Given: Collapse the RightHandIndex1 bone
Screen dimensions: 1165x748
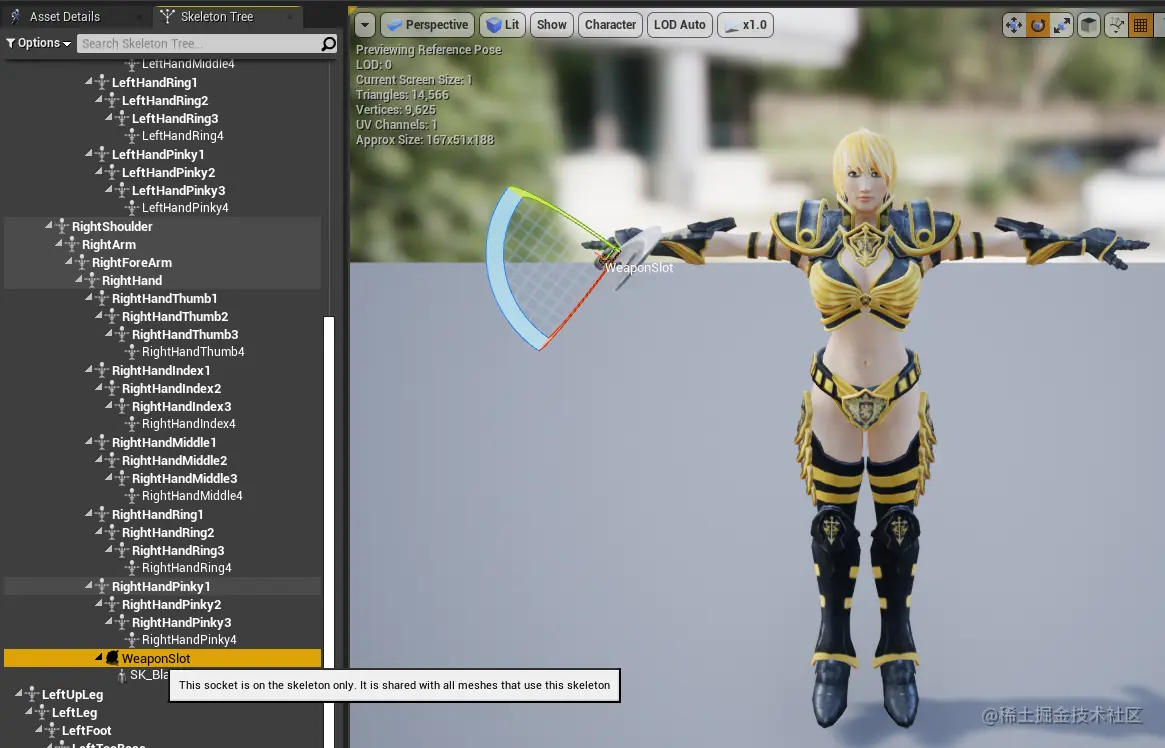Looking at the screenshot, I should tap(89, 369).
